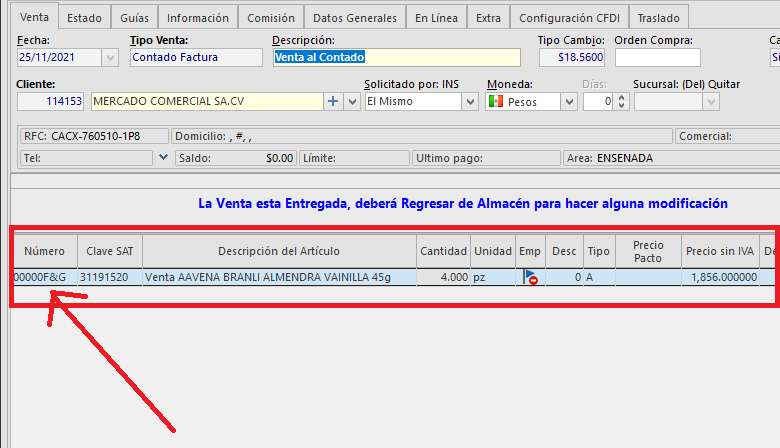
Task: Click the Sucursal (Del) Quitar label
Action: pos(686,84)
